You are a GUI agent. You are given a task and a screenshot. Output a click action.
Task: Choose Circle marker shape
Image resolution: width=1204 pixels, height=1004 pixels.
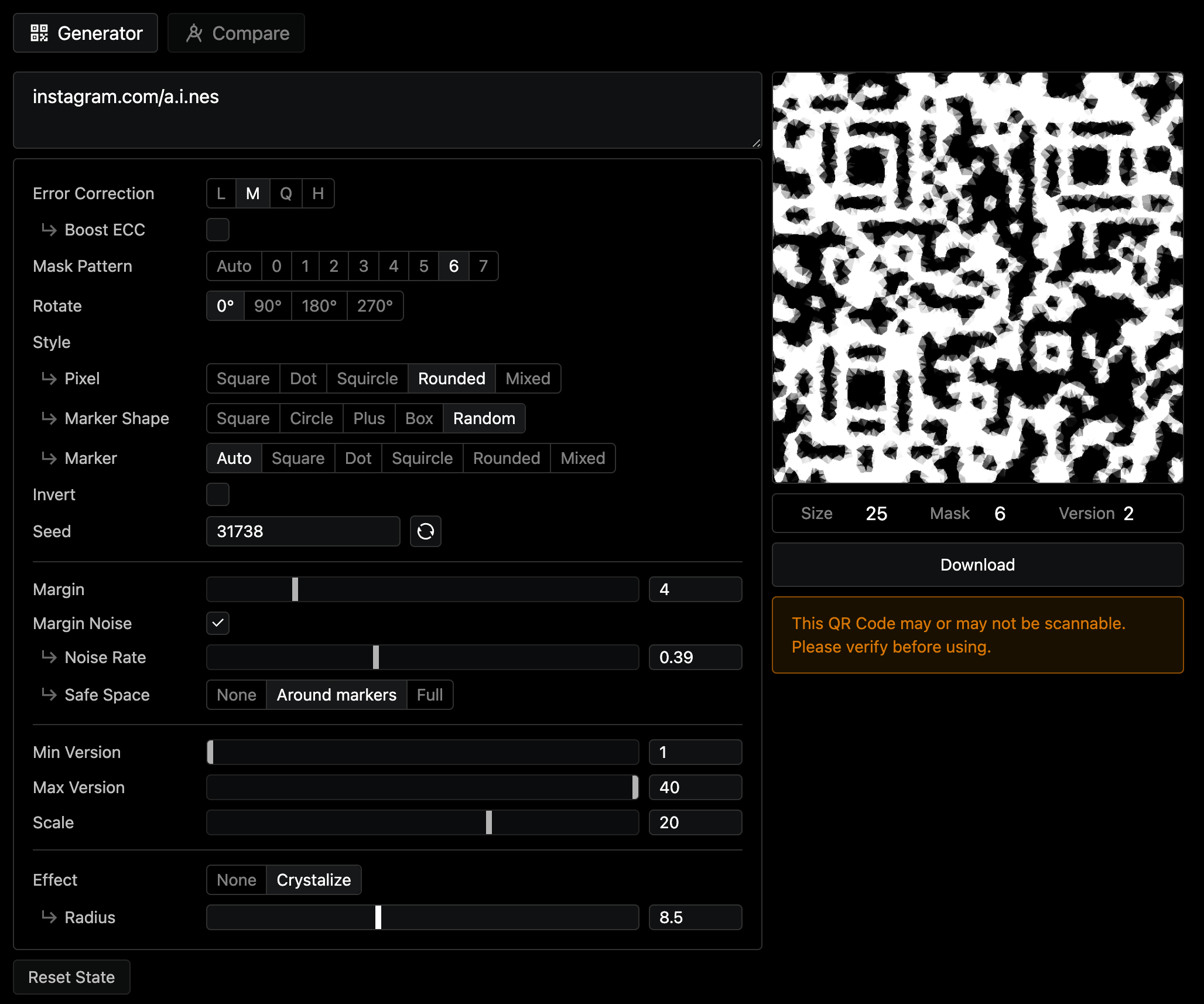point(311,418)
